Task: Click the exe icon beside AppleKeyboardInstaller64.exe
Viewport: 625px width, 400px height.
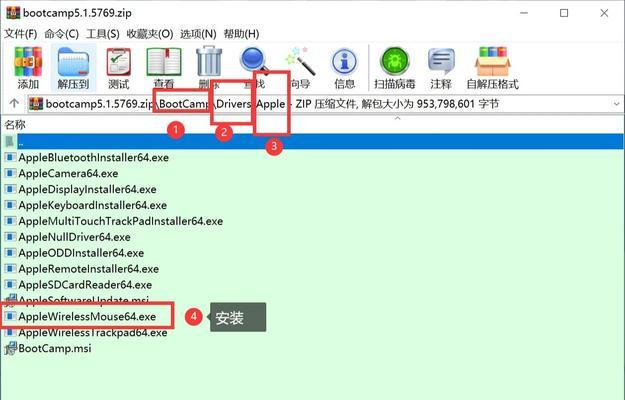Action: pos(10,205)
